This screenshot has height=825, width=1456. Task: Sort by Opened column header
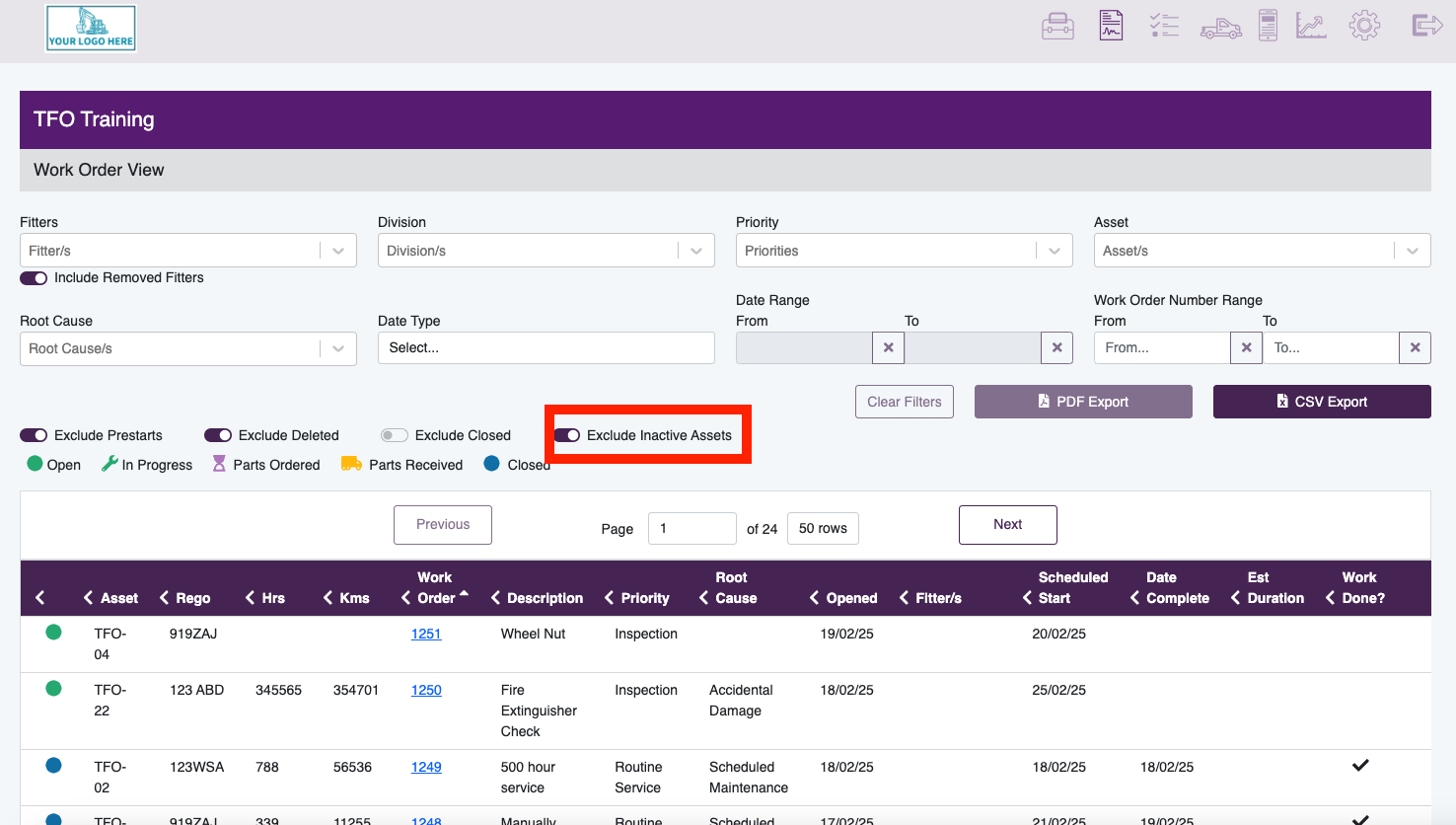point(852,598)
